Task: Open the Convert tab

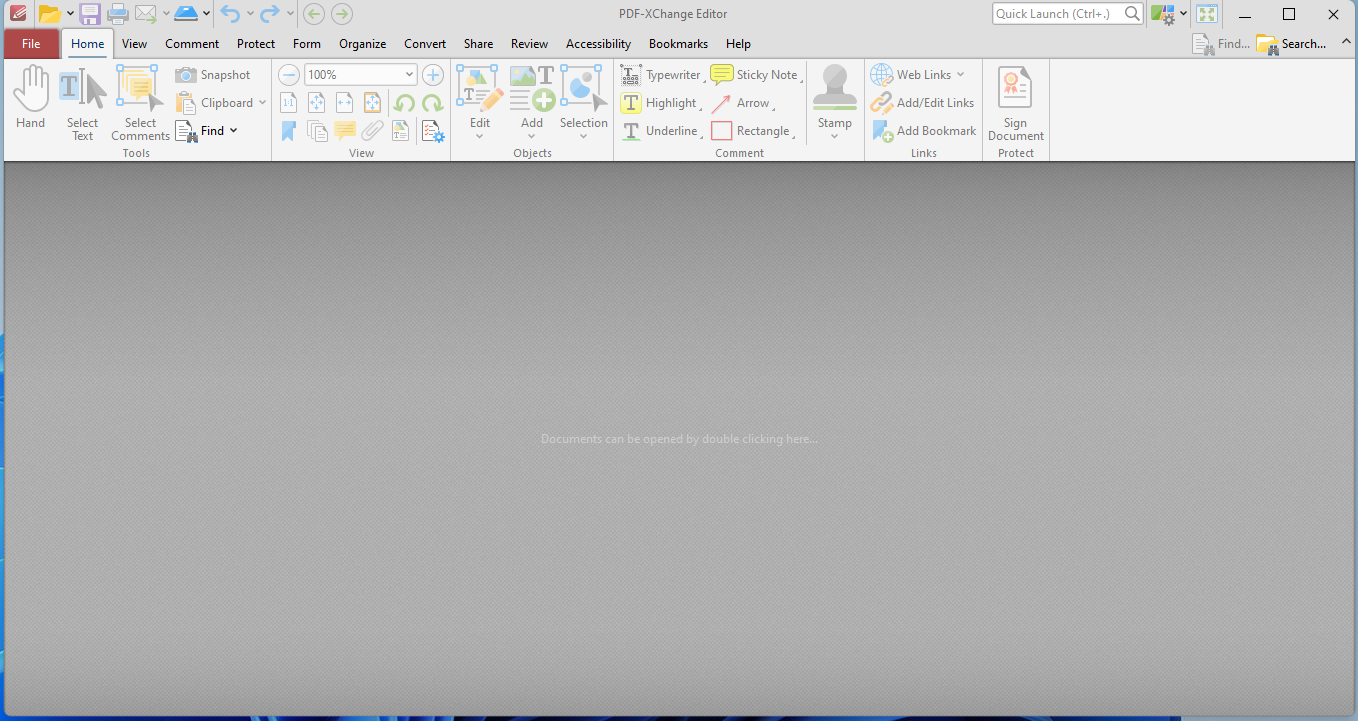Action: tap(425, 44)
